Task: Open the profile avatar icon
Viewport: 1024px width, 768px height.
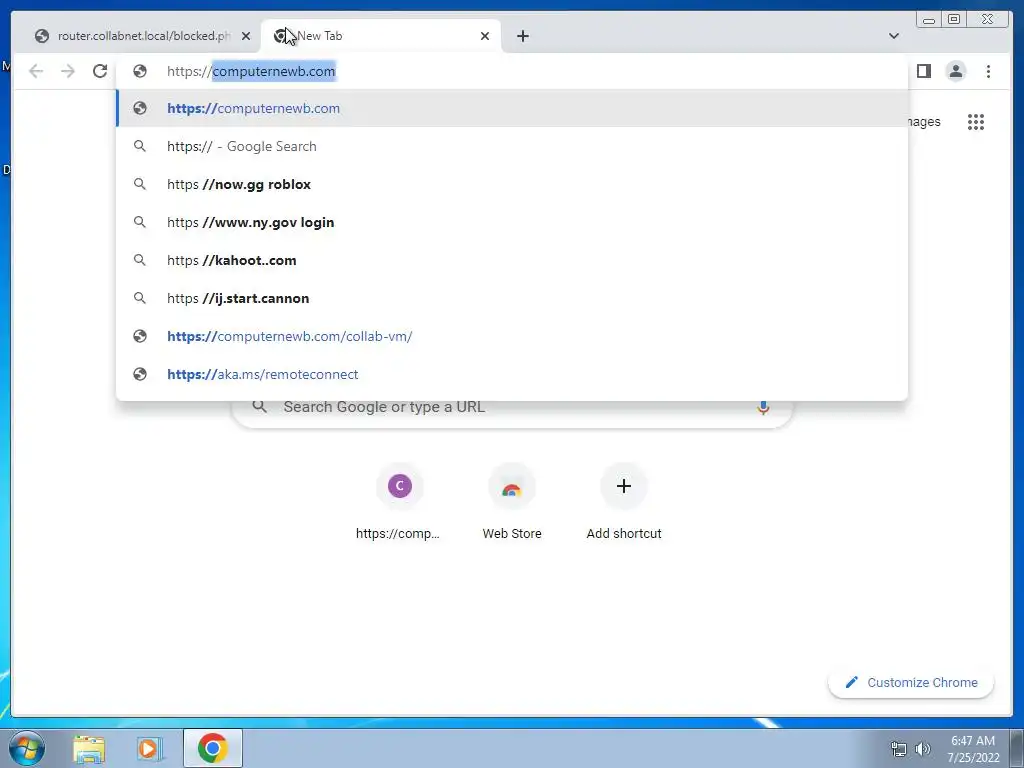Action: click(x=955, y=71)
